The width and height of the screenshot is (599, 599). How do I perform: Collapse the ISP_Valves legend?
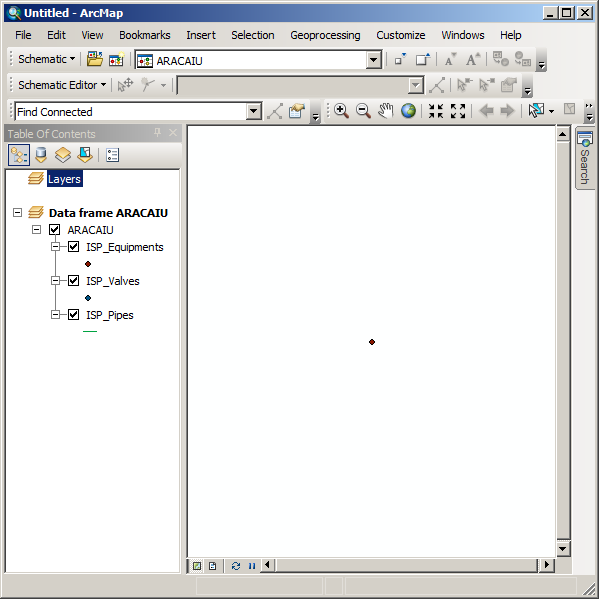coord(55,280)
